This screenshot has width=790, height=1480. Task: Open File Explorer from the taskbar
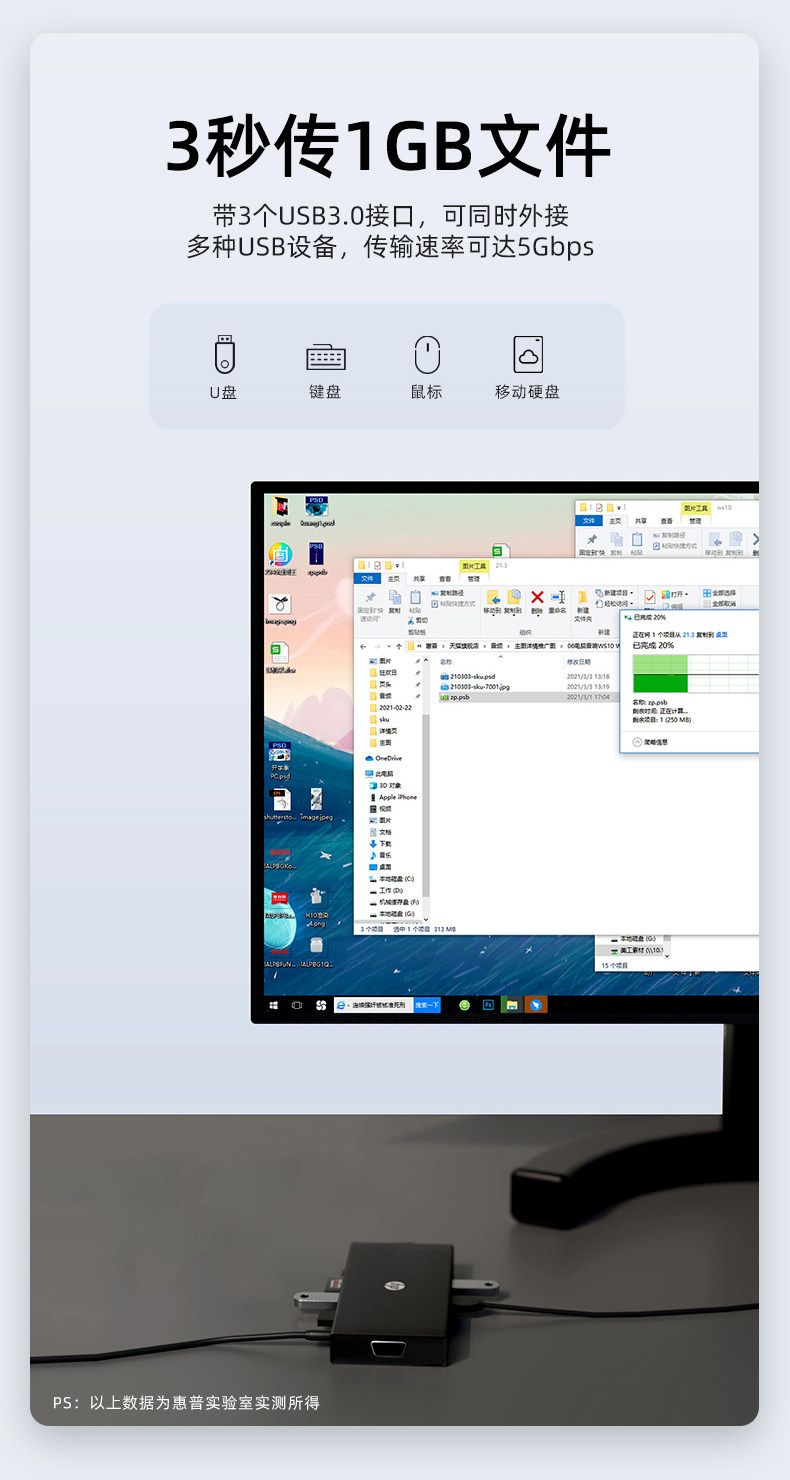click(511, 1005)
